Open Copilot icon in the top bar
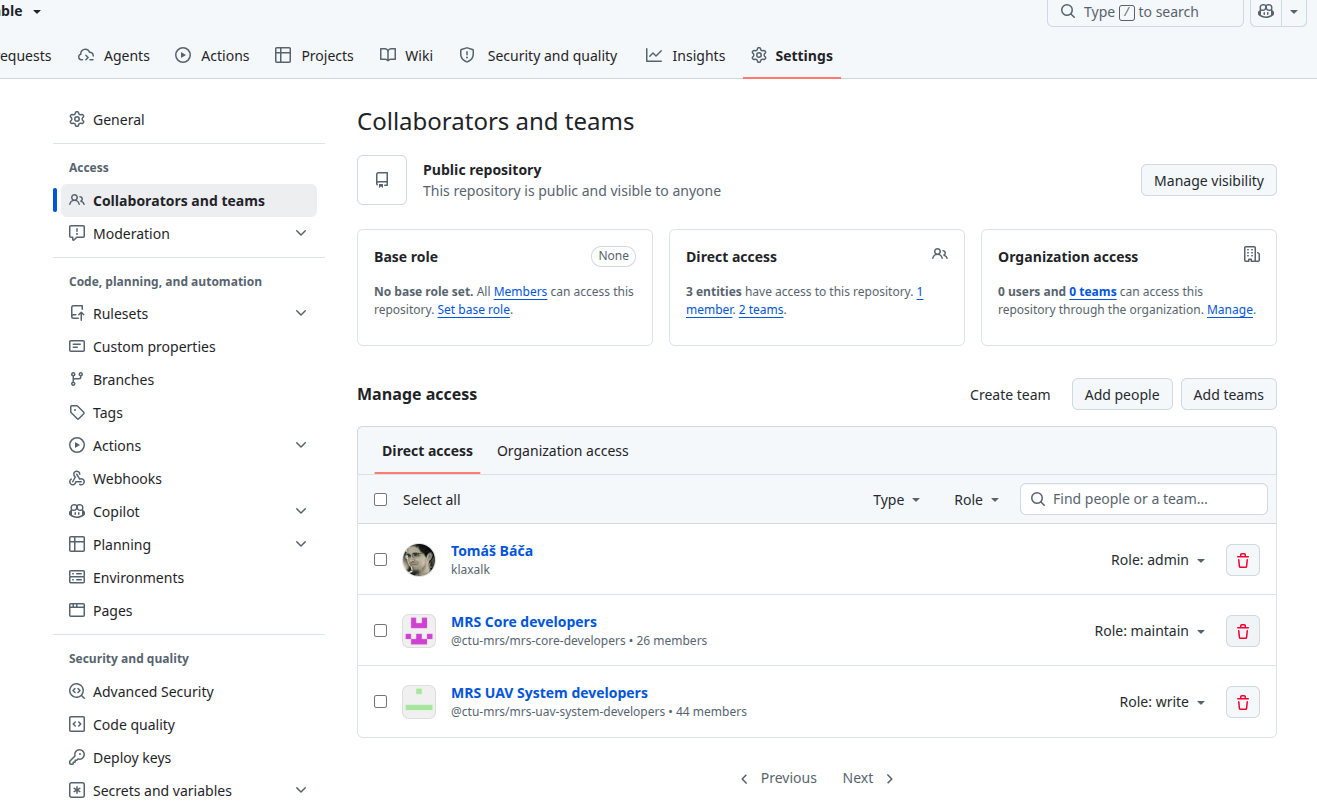This screenshot has width=1317, height=810. pos(1266,12)
